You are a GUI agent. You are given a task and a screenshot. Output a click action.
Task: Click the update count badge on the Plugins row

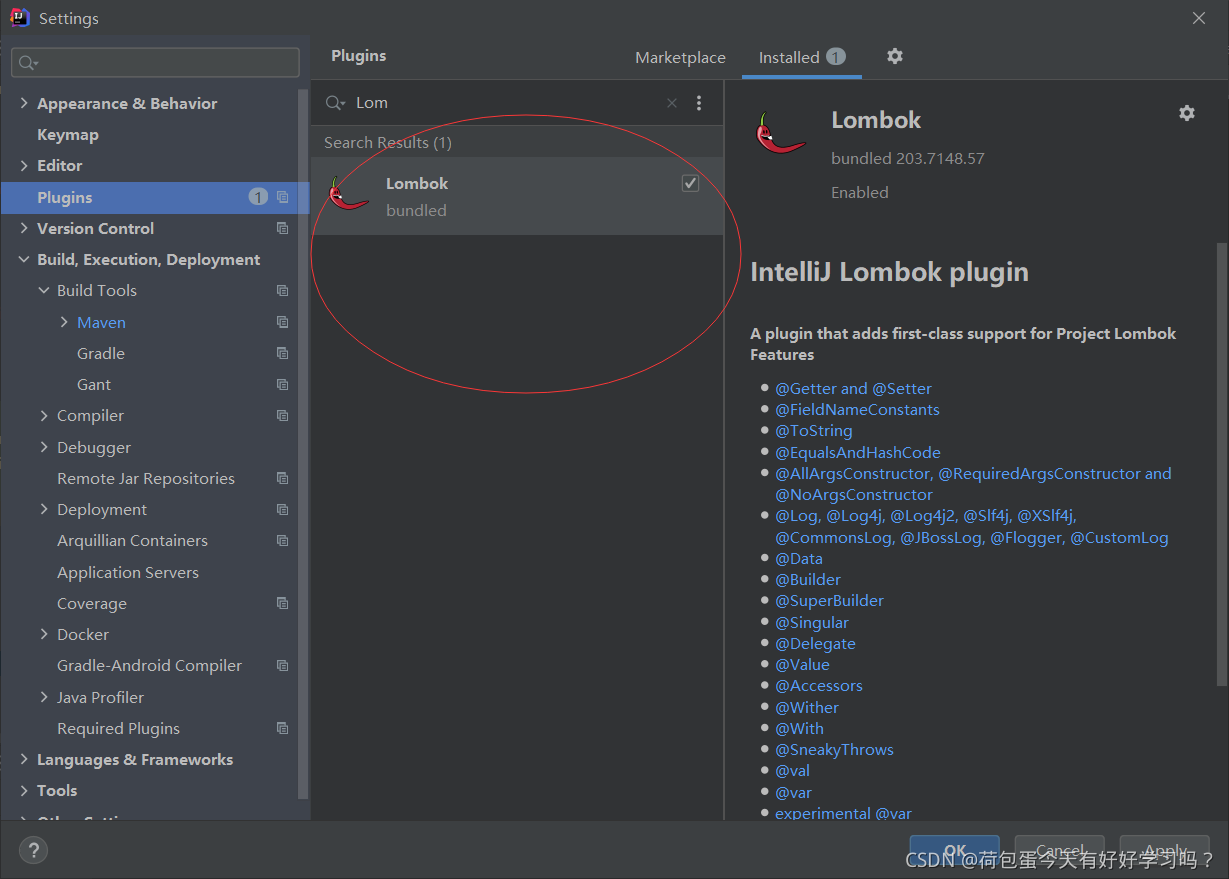point(258,197)
